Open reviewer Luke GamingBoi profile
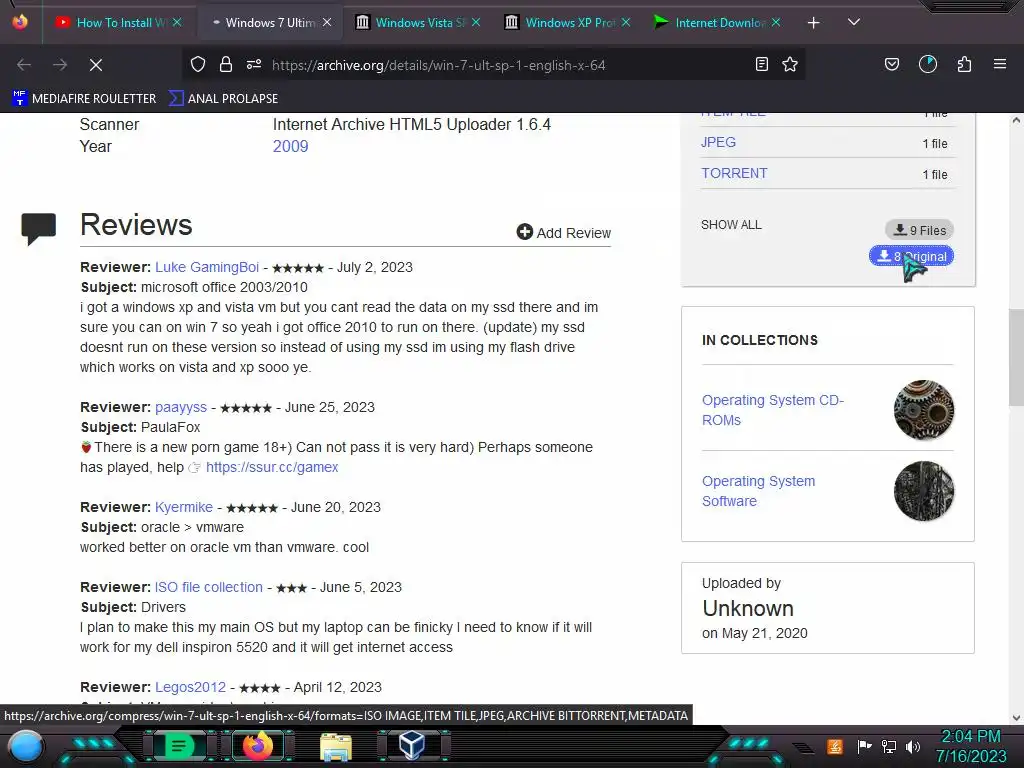 click(x=207, y=267)
